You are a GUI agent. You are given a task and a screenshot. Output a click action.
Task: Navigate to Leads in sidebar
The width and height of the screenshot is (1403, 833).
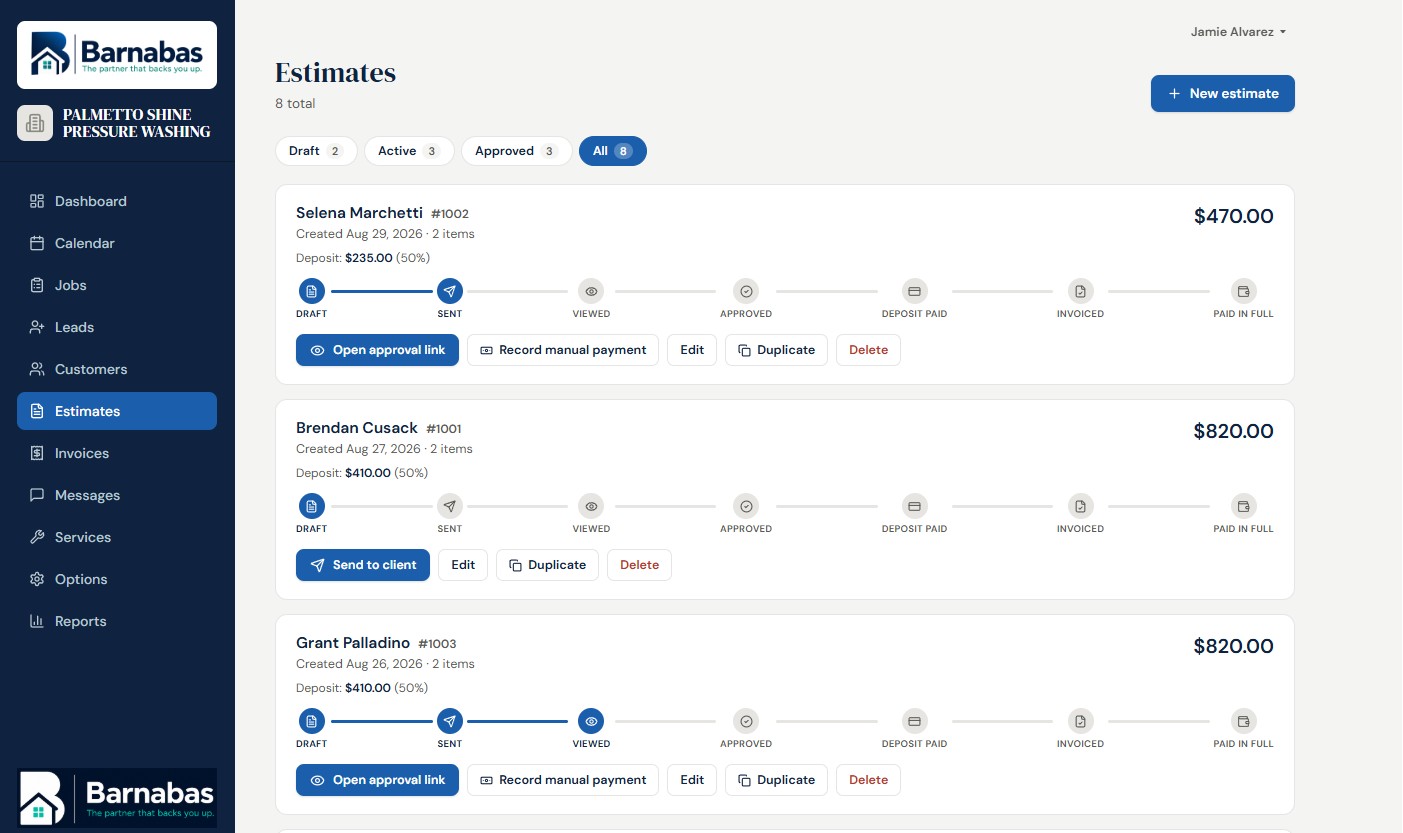click(x=117, y=327)
